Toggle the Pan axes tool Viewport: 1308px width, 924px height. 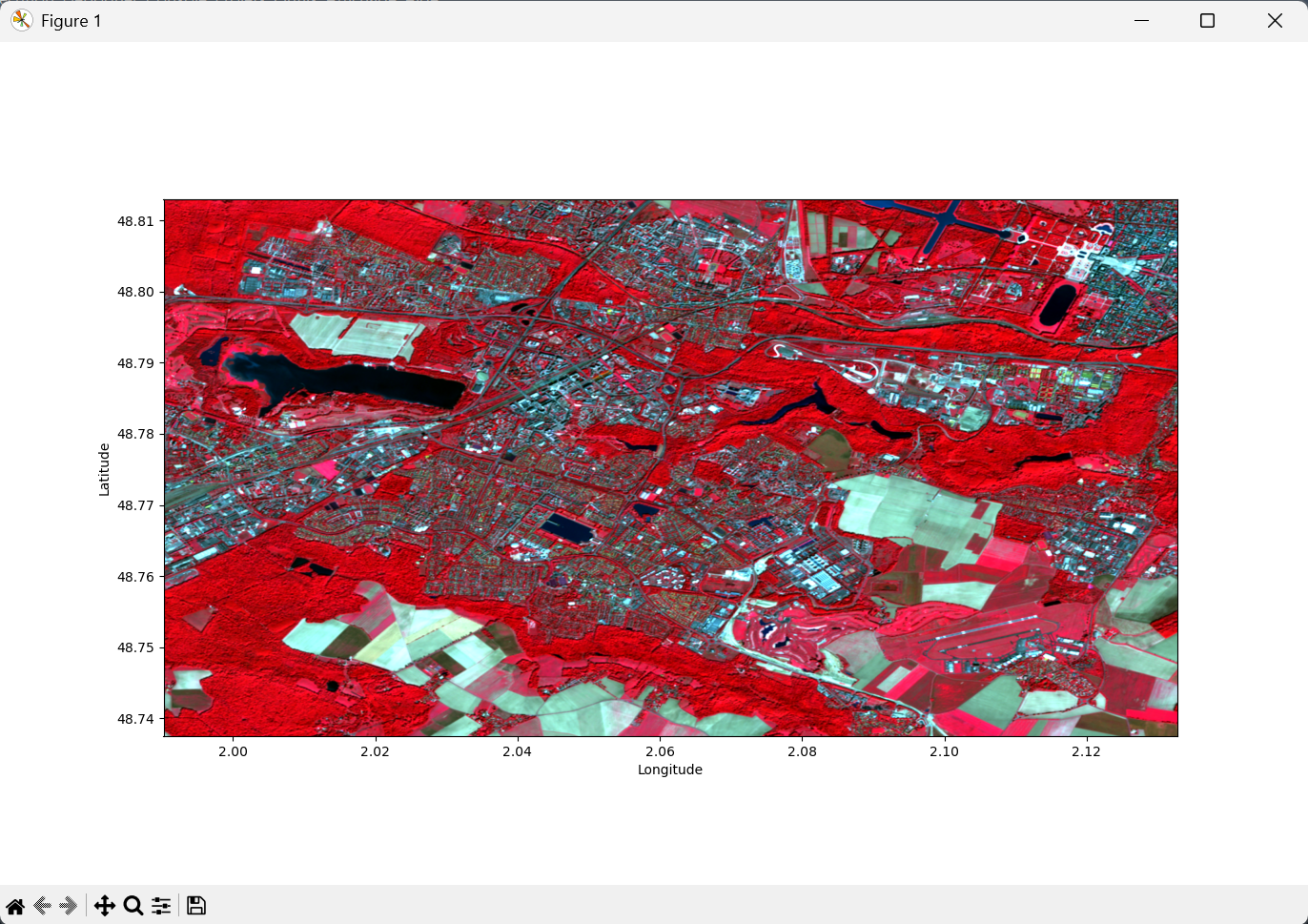(x=105, y=906)
